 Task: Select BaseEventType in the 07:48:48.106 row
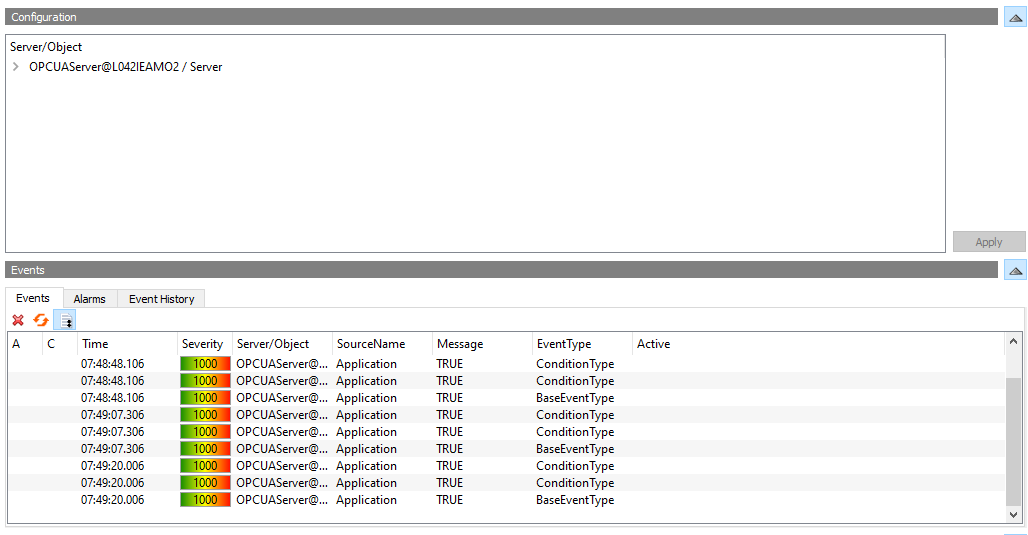pos(575,398)
